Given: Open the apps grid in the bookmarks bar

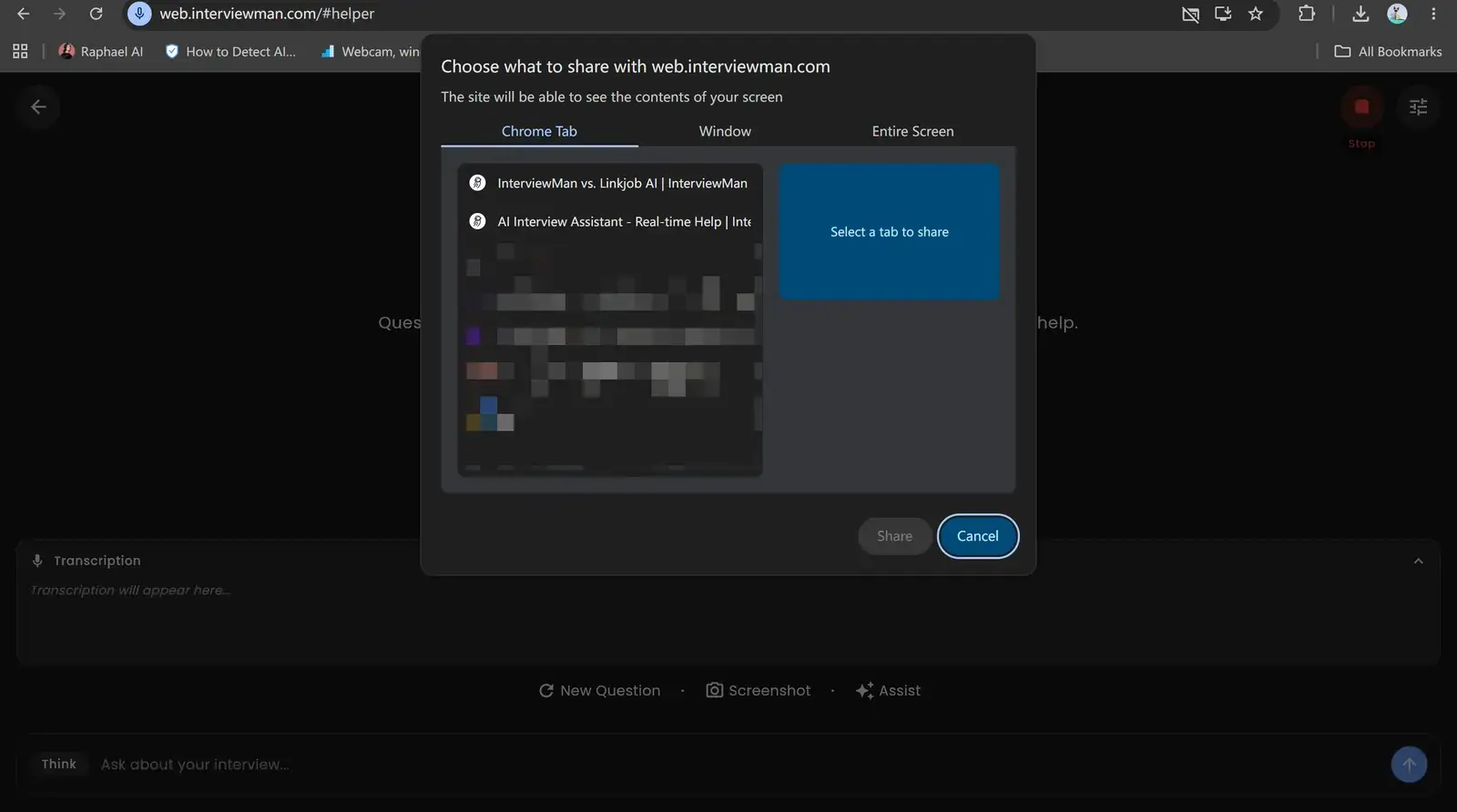Looking at the screenshot, I should [x=20, y=52].
